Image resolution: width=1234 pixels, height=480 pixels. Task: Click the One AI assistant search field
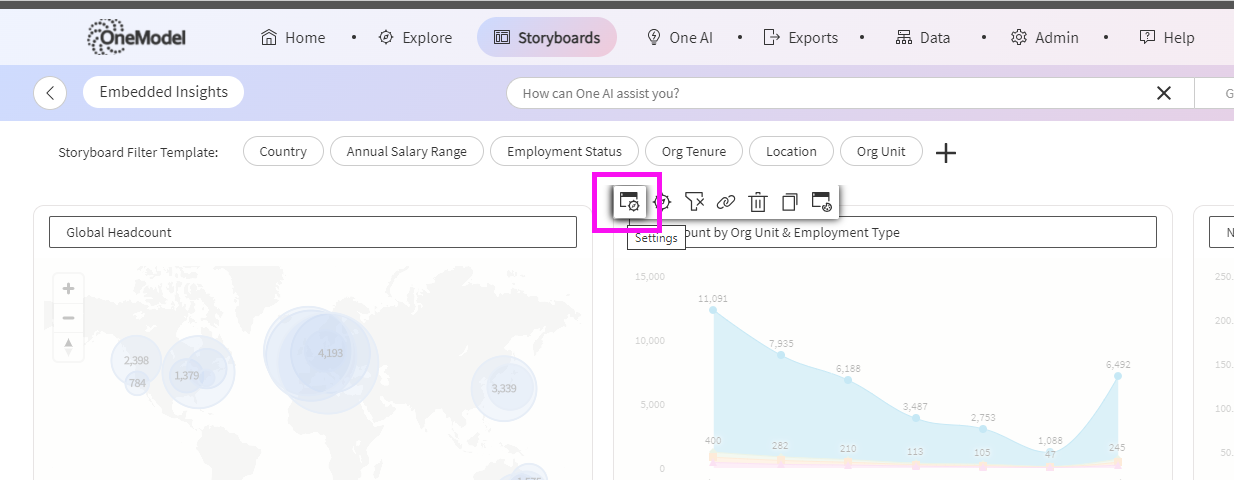coord(830,93)
